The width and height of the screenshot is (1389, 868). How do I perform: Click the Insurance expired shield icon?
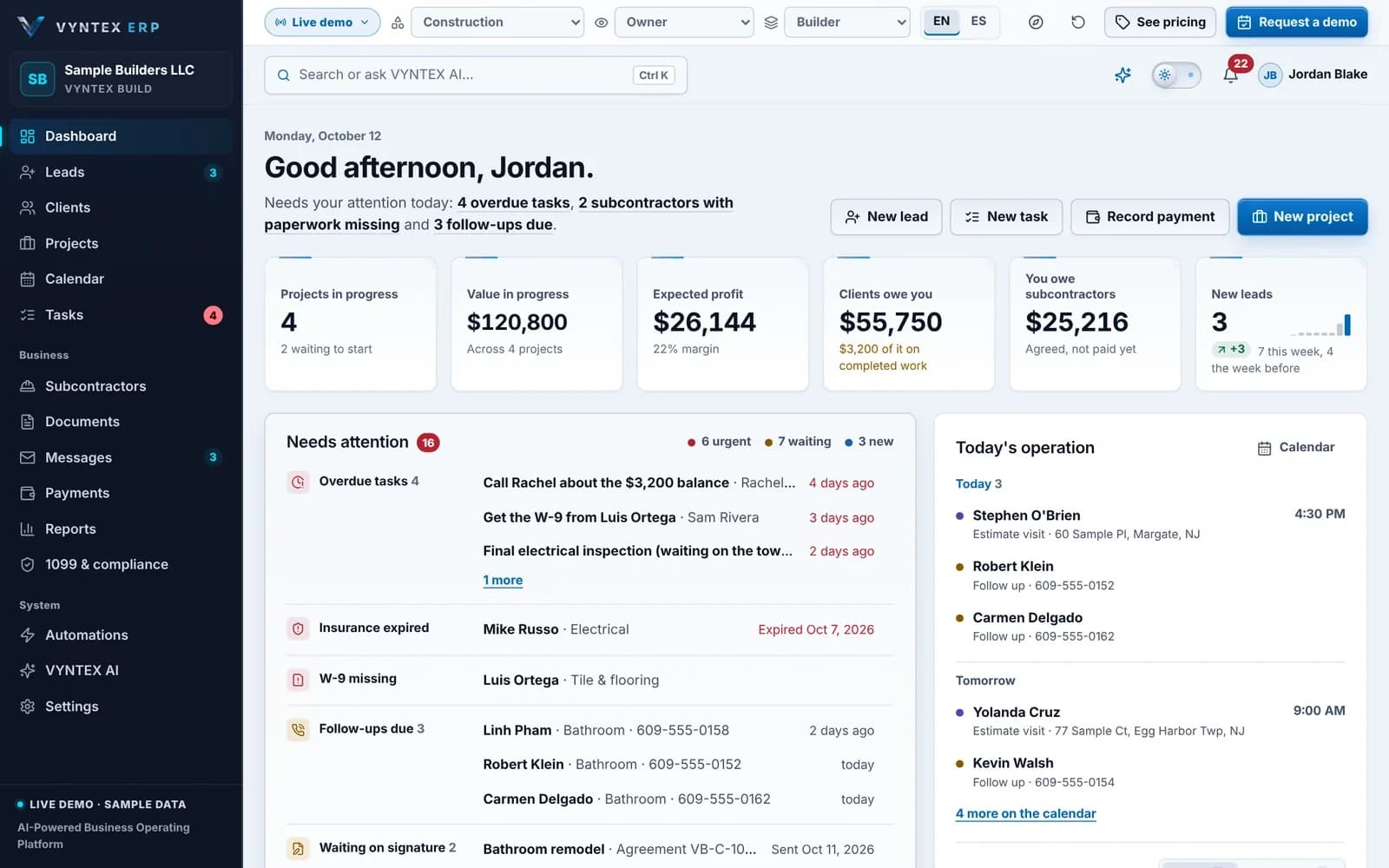pos(298,628)
